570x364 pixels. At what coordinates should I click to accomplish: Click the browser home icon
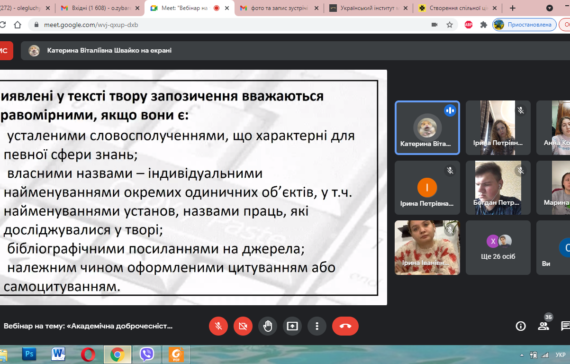point(17,25)
